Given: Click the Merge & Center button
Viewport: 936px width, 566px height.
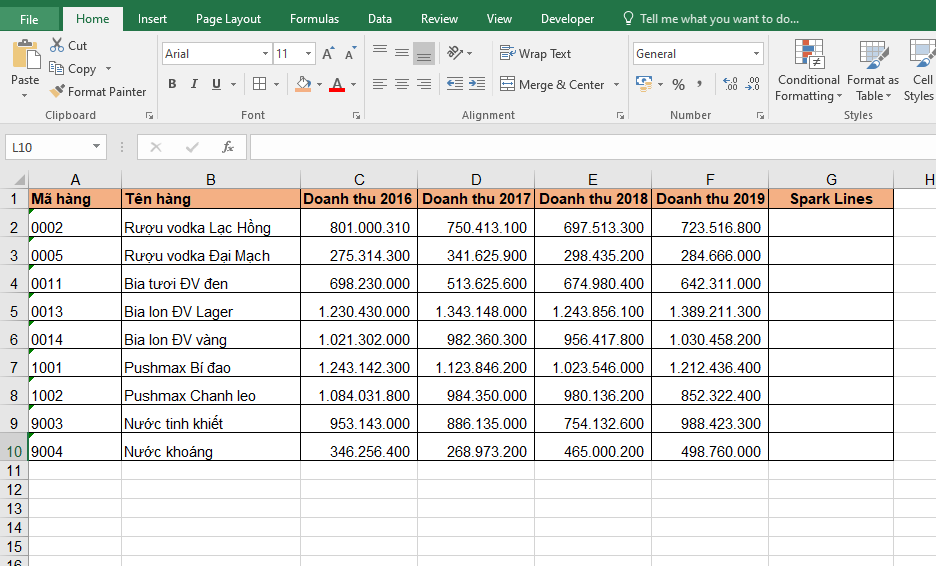Looking at the screenshot, I should point(552,85).
